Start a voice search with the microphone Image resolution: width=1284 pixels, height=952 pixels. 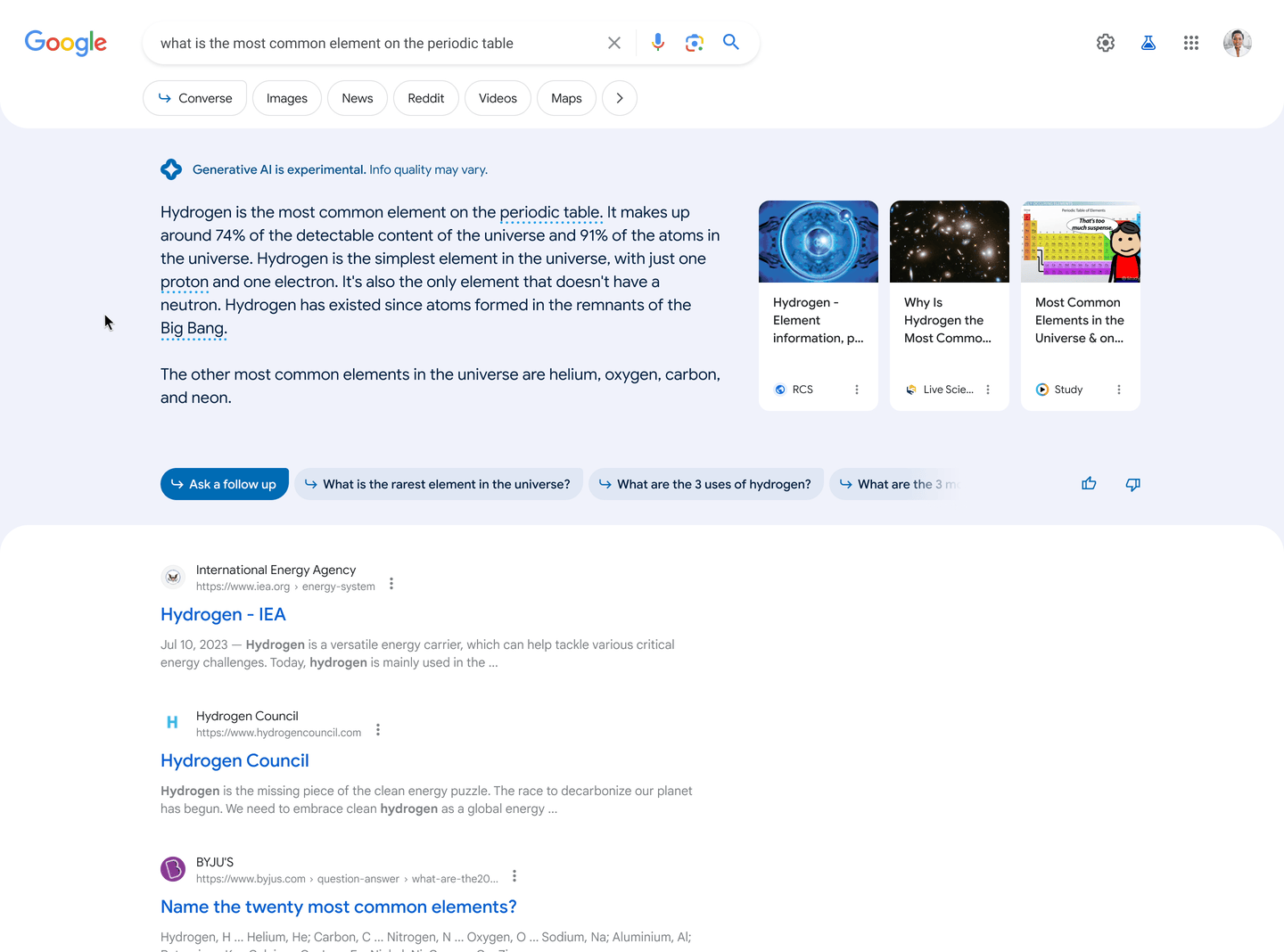pyautogui.click(x=657, y=42)
